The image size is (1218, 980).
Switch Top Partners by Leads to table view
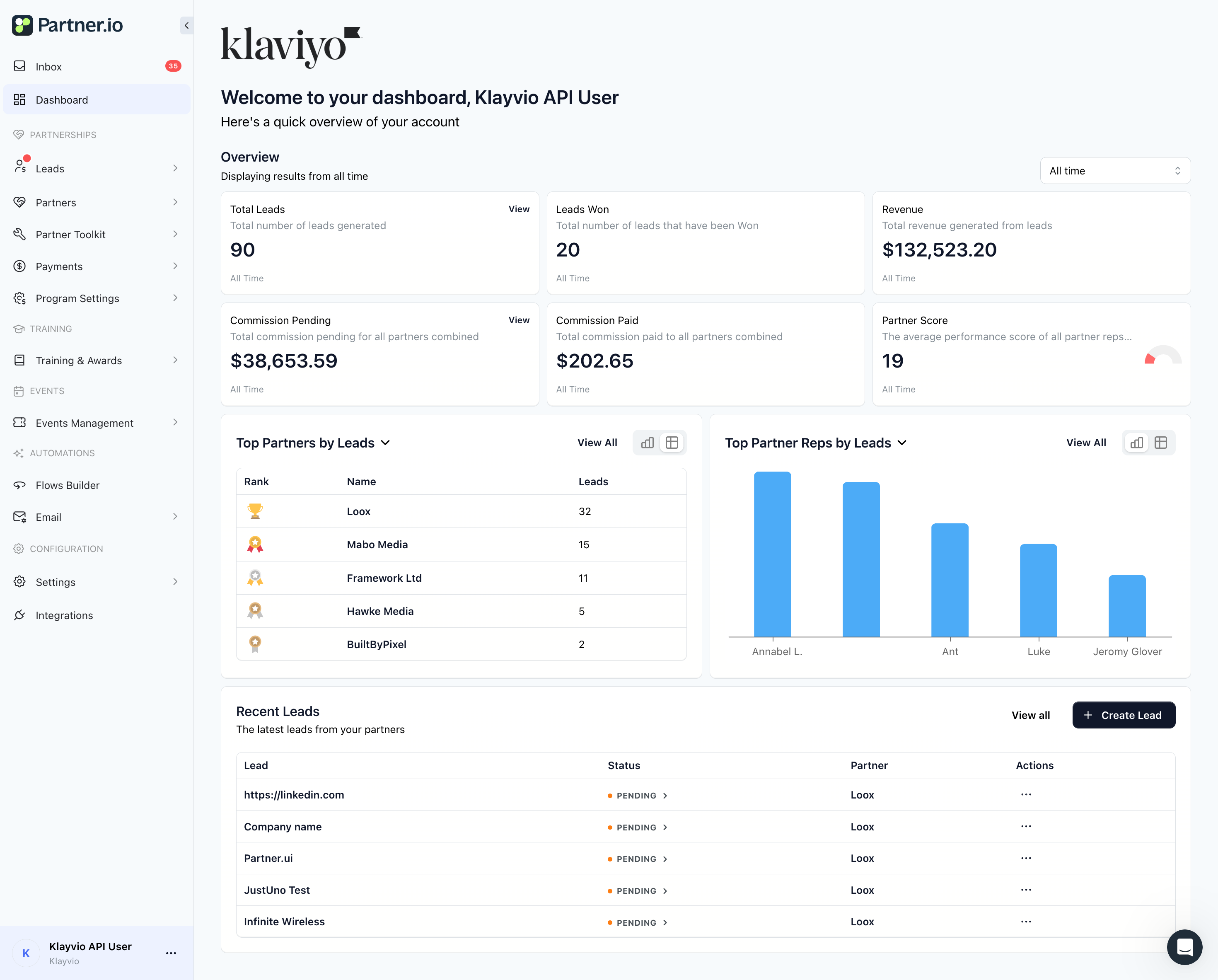(672, 443)
